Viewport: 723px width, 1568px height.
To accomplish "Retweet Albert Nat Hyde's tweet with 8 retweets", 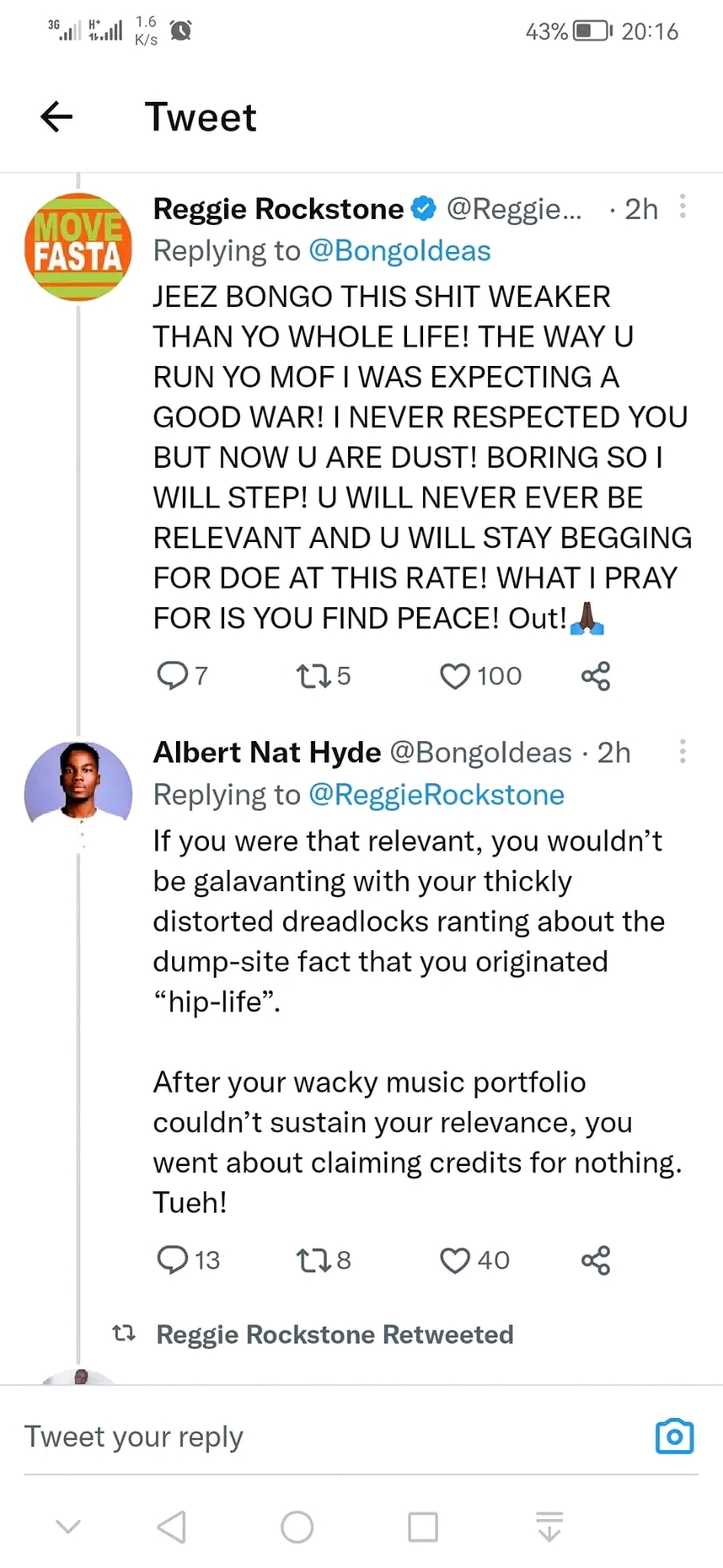I will [x=313, y=1259].
